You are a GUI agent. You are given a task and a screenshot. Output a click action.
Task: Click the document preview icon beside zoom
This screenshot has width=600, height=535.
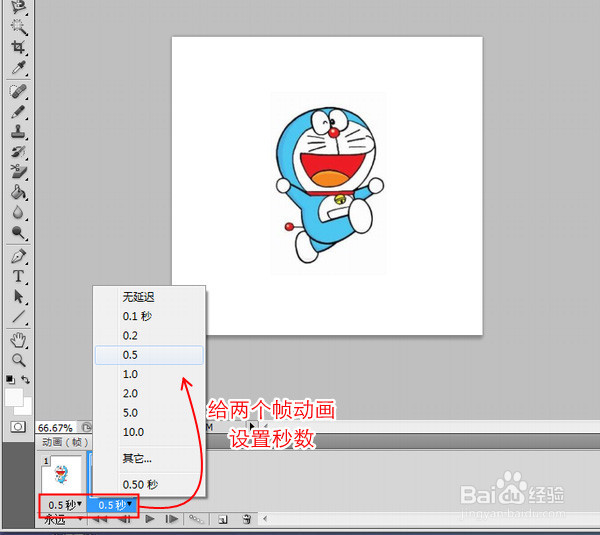87,427
